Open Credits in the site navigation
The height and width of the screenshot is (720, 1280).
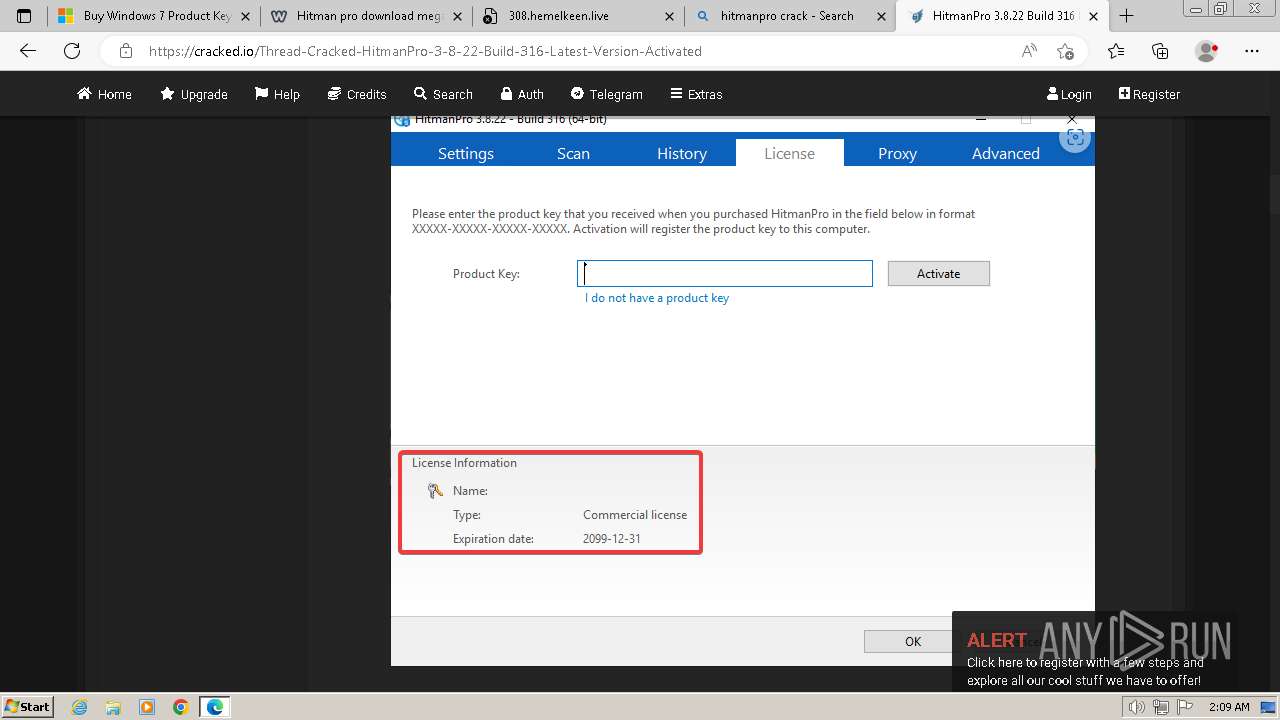click(x=357, y=94)
